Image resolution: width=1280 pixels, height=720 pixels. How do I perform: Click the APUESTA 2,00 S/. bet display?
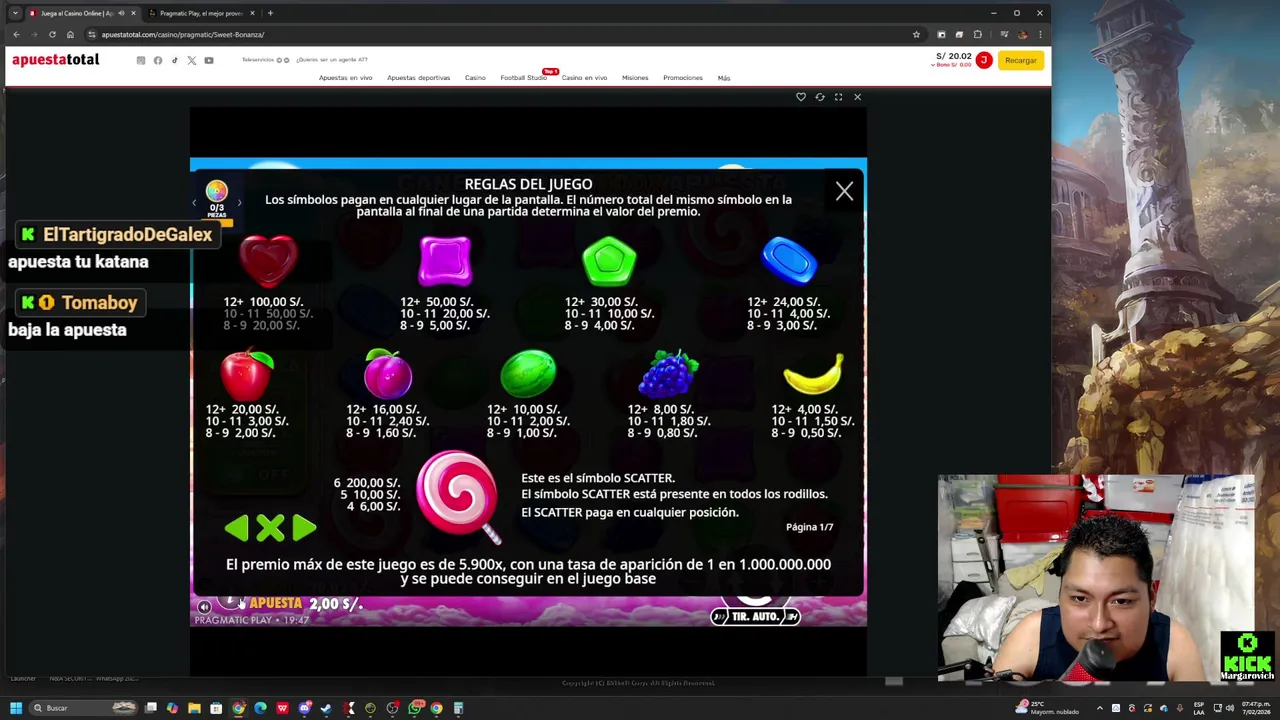click(305, 604)
